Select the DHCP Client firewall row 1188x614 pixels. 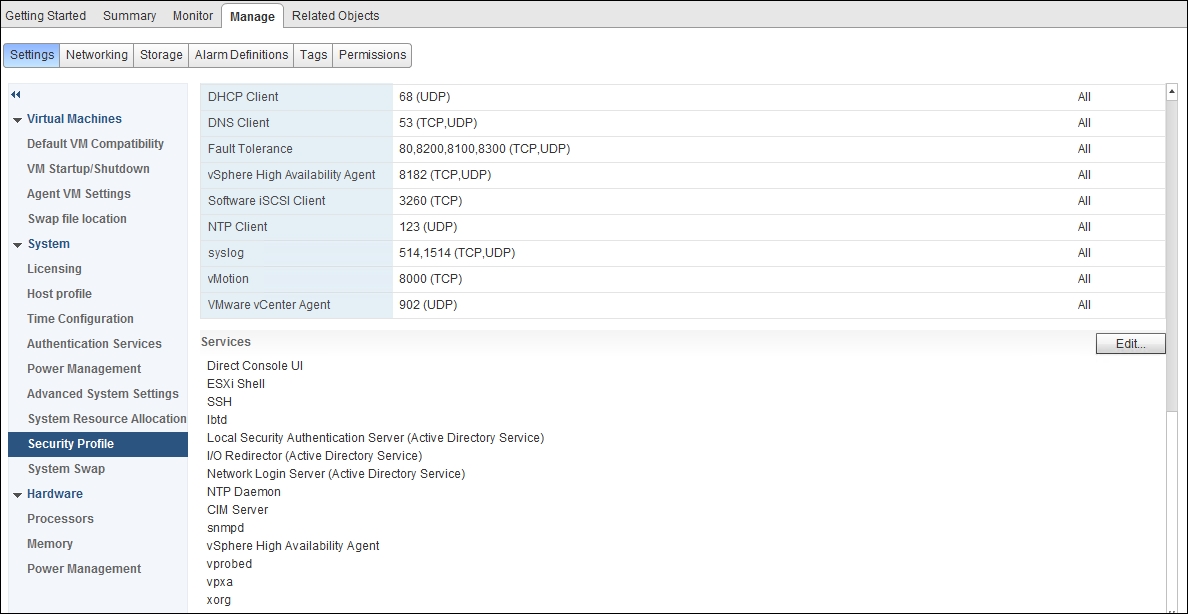coord(683,97)
